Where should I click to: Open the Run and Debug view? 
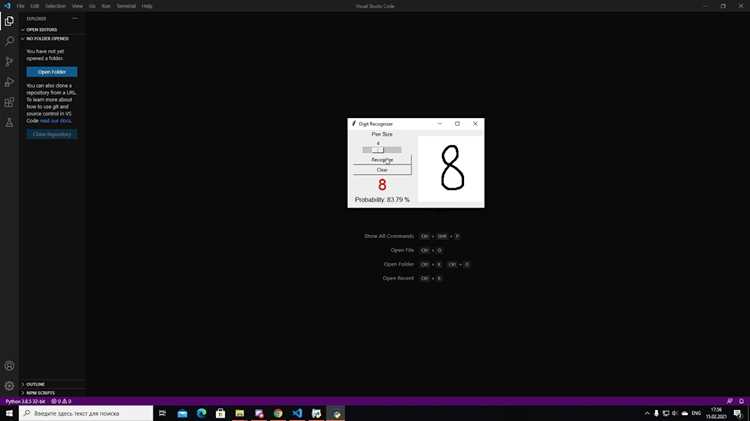click(x=9, y=82)
